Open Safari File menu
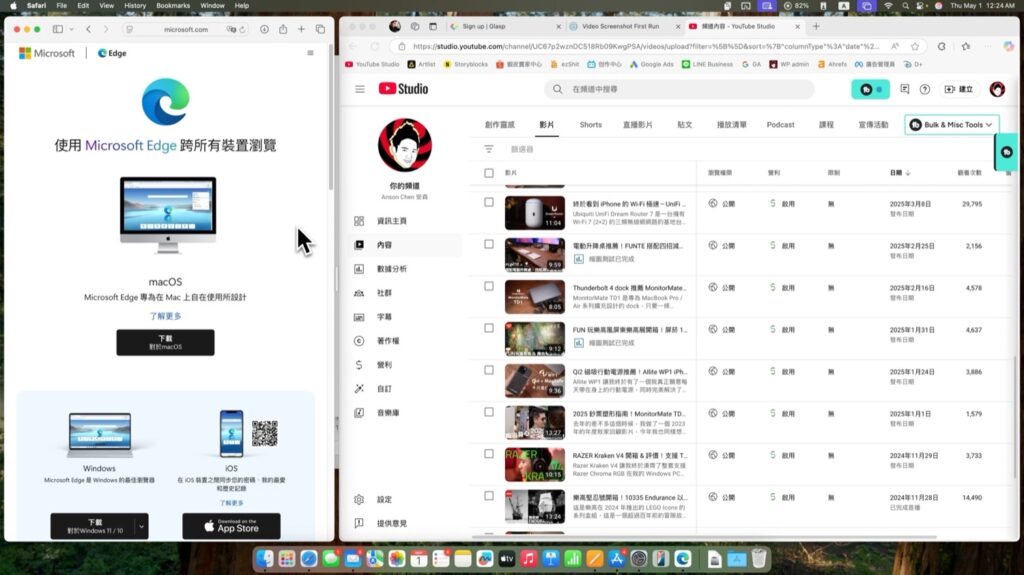This screenshot has height=575, width=1024. pyautogui.click(x=61, y=5)
